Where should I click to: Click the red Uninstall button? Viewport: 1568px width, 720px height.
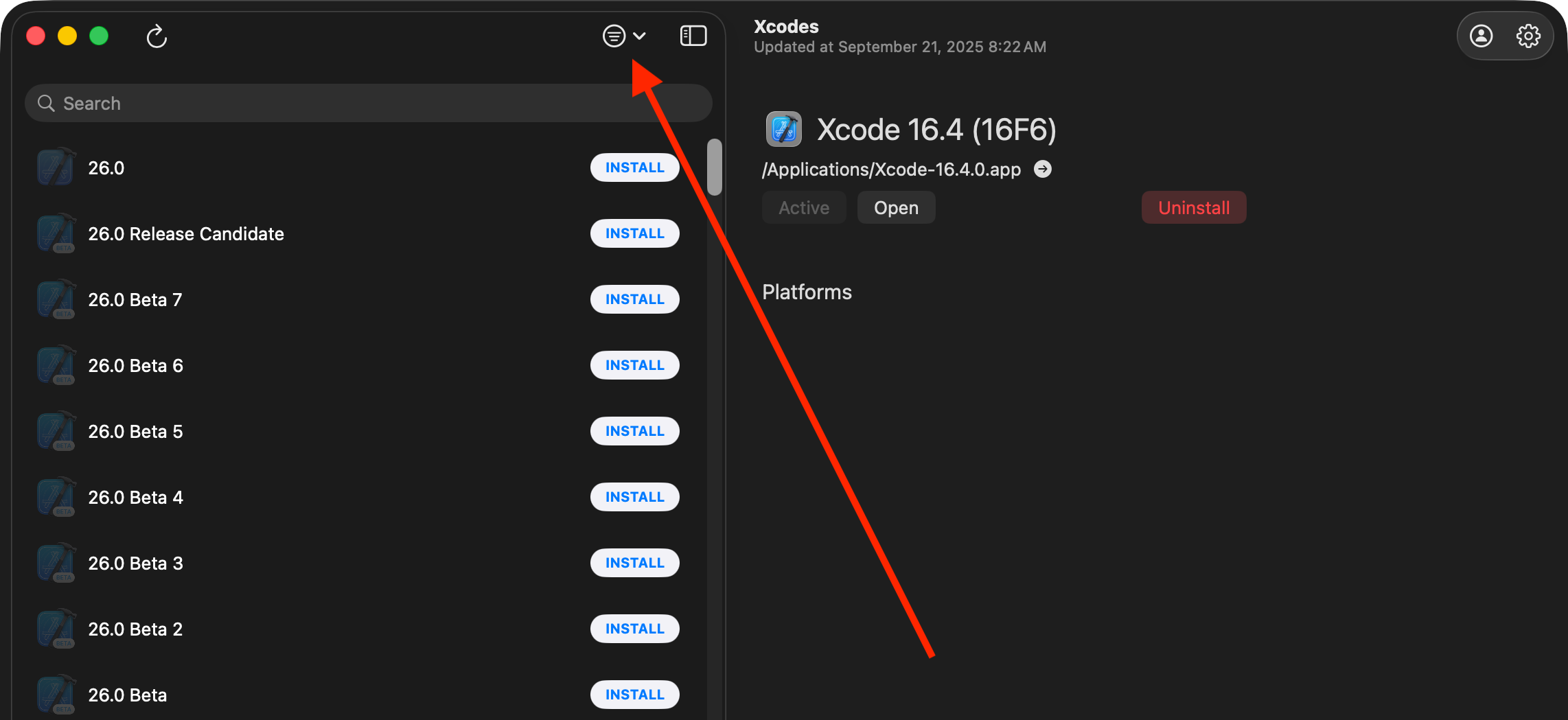coord(1193,207)
